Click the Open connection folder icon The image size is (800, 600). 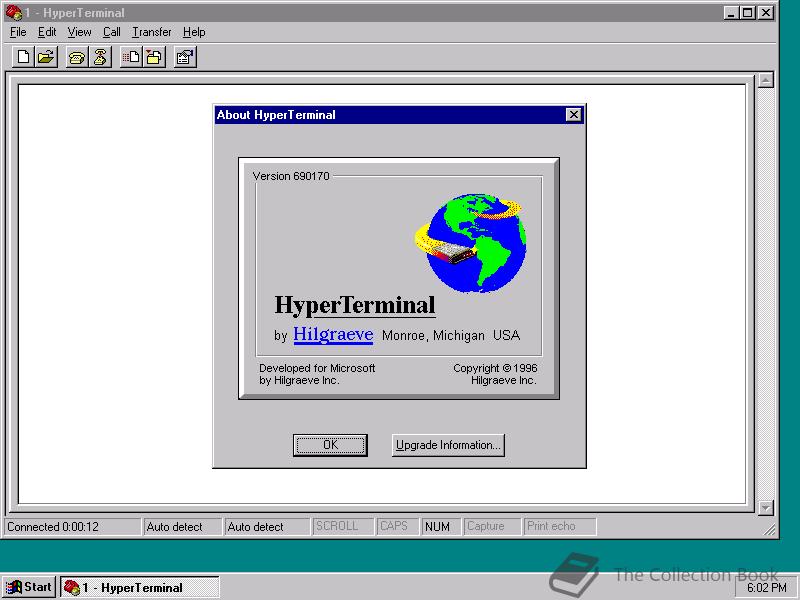(46, 57)
